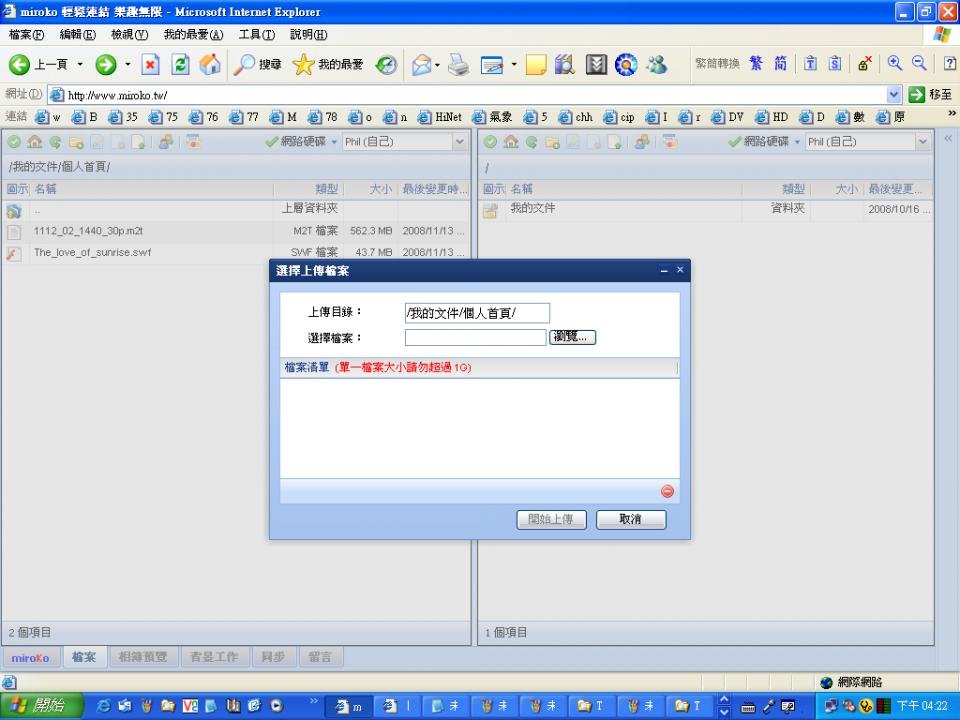Go to the browser Home page icon
The height and width of the screenshot is (720, 960).
point(210,64)
